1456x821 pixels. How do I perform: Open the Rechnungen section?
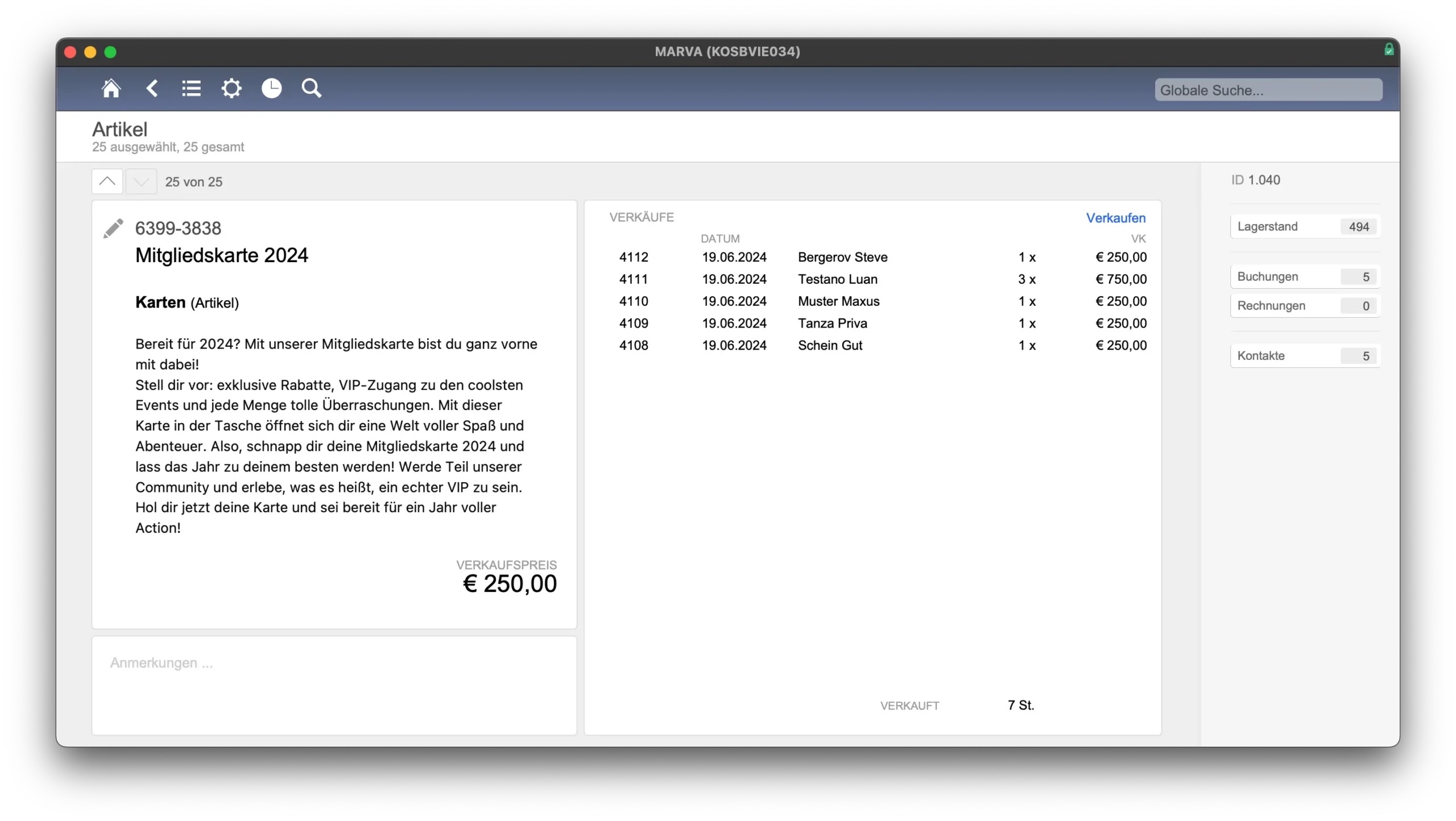coord(1305,306)
